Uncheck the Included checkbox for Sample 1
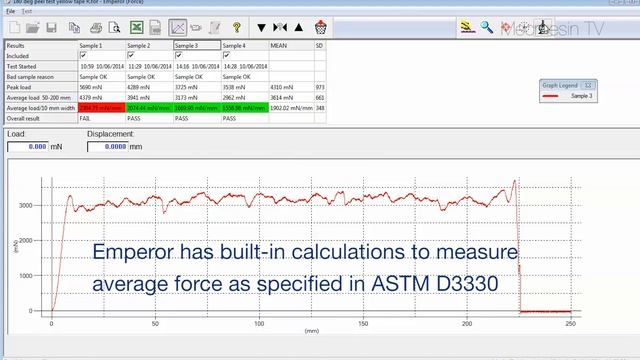 [83, 55]
